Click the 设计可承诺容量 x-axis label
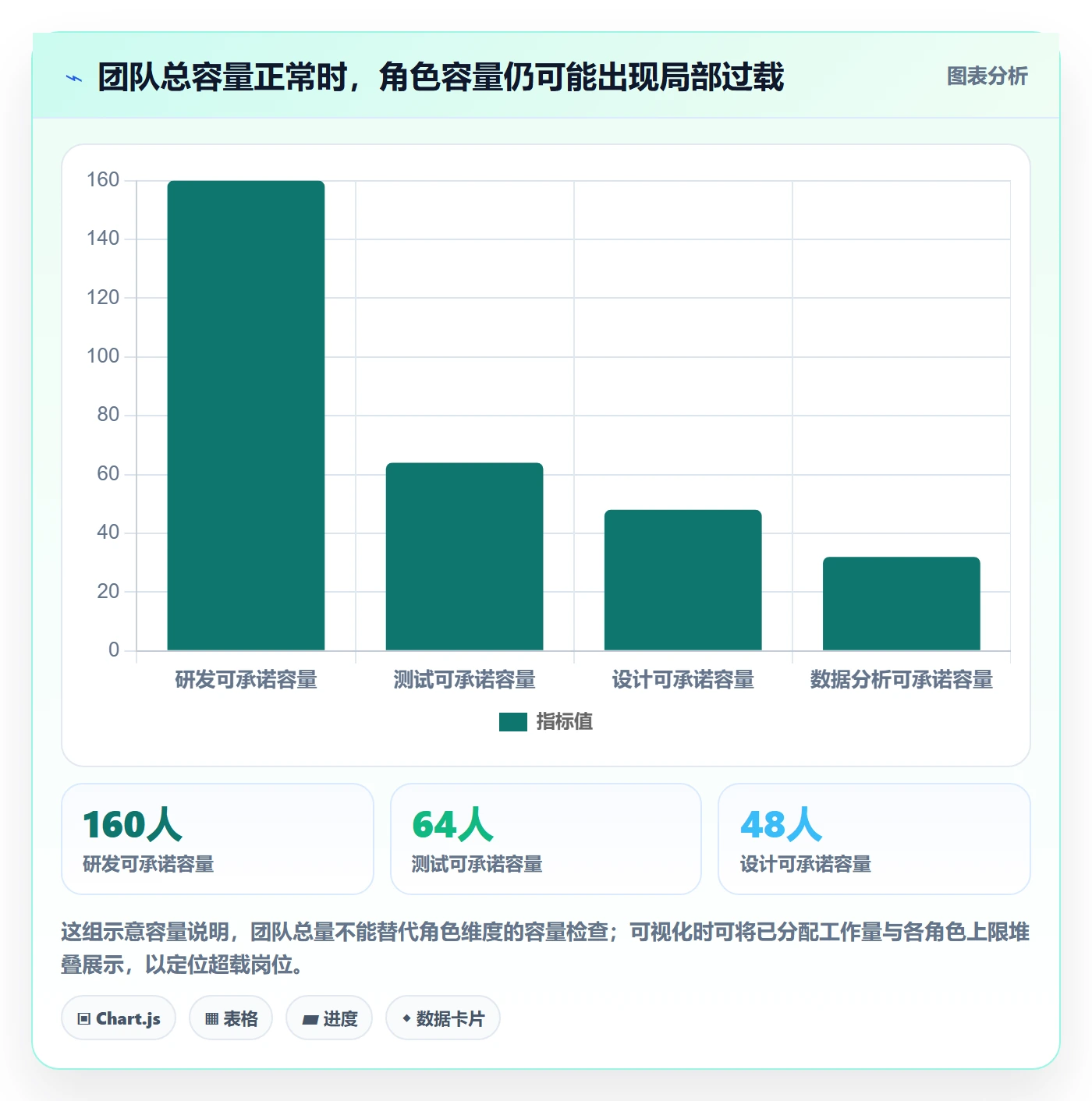The image size is (1092, 1101). pyautogui.click(x=682, y=680)
